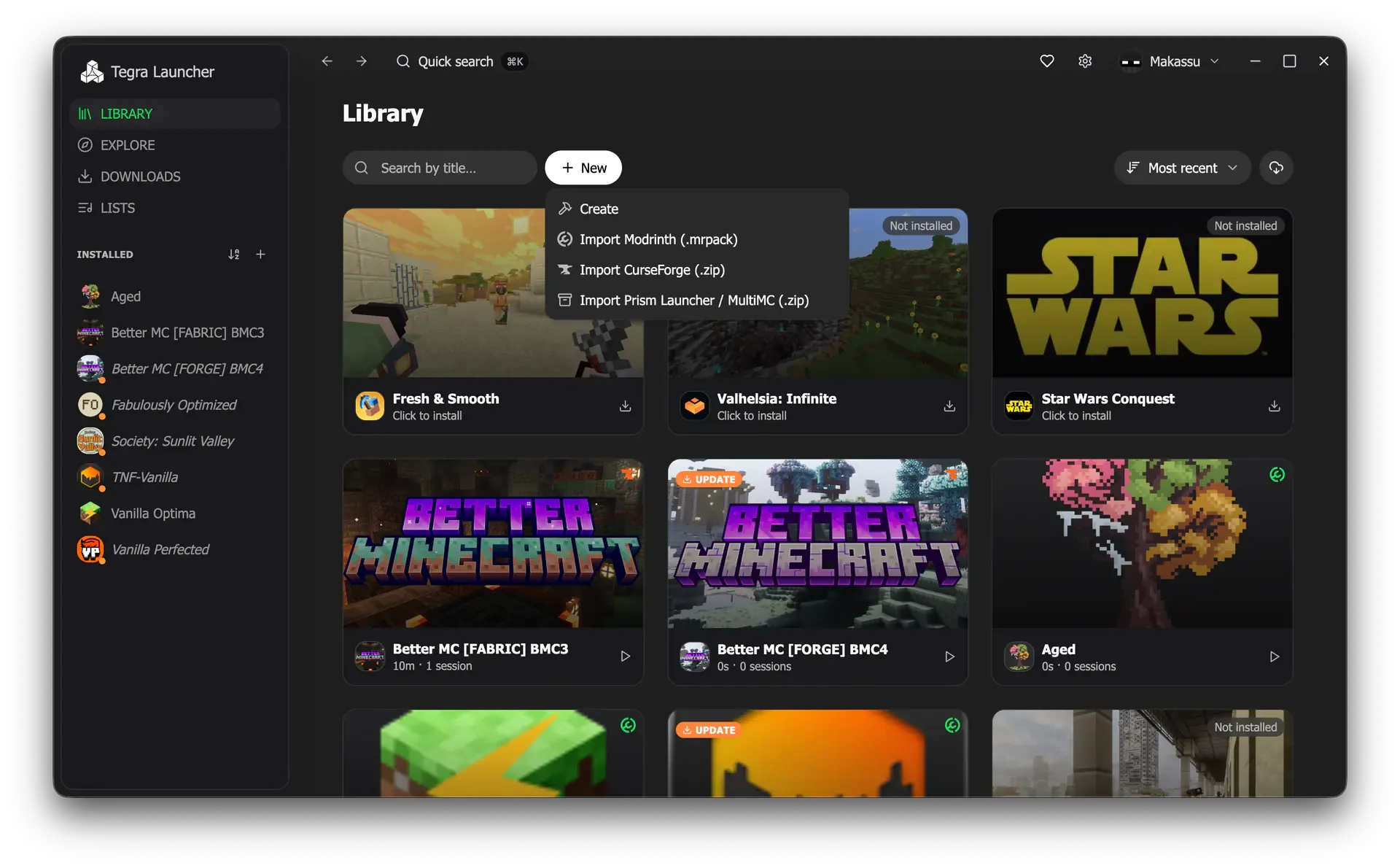This screenshot has width=1400, height=868.
Task: Select TNF-Vanilla in sidebar
Action: pos(175,477)
